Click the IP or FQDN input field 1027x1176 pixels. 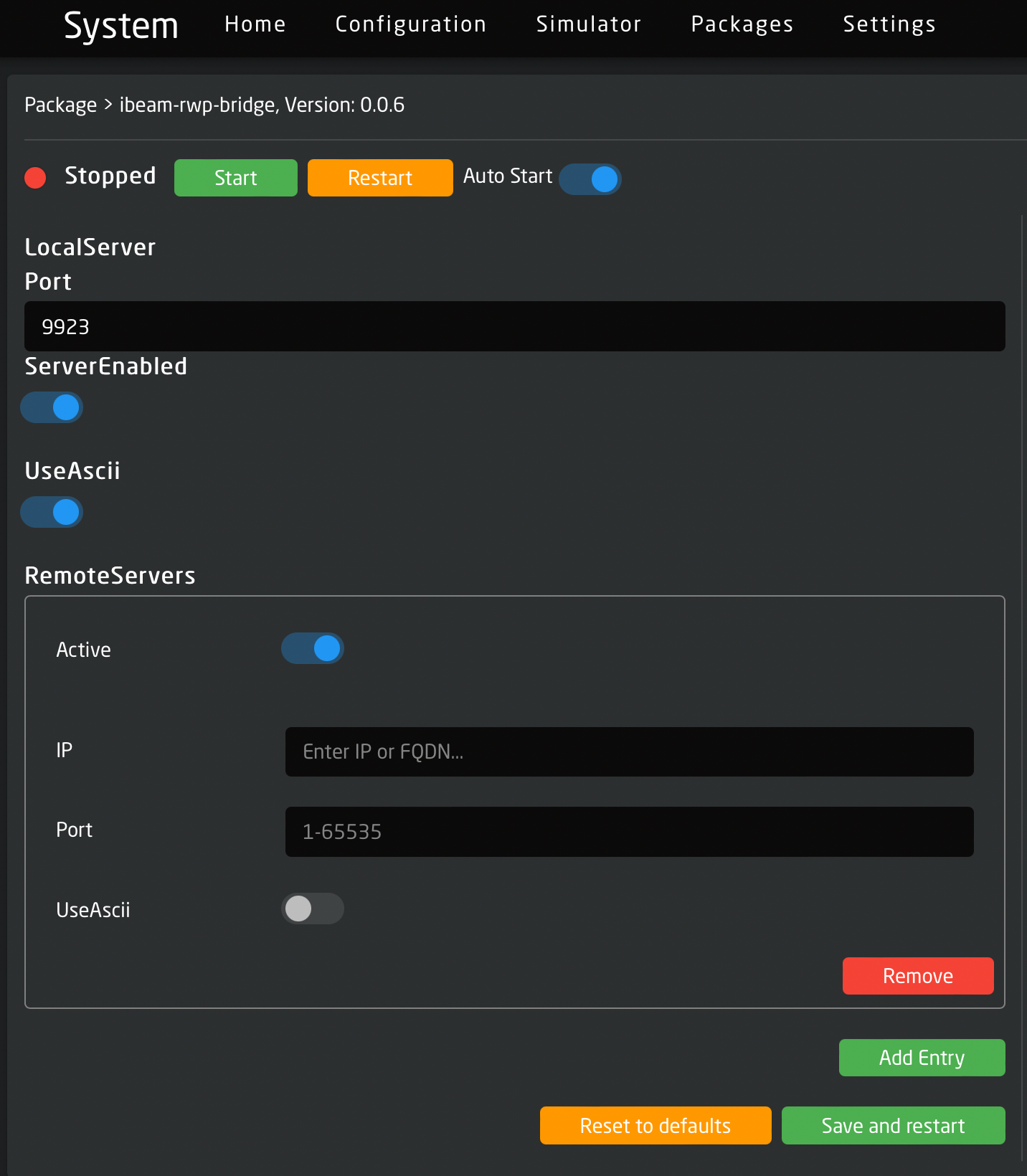(x=630, y=751)
